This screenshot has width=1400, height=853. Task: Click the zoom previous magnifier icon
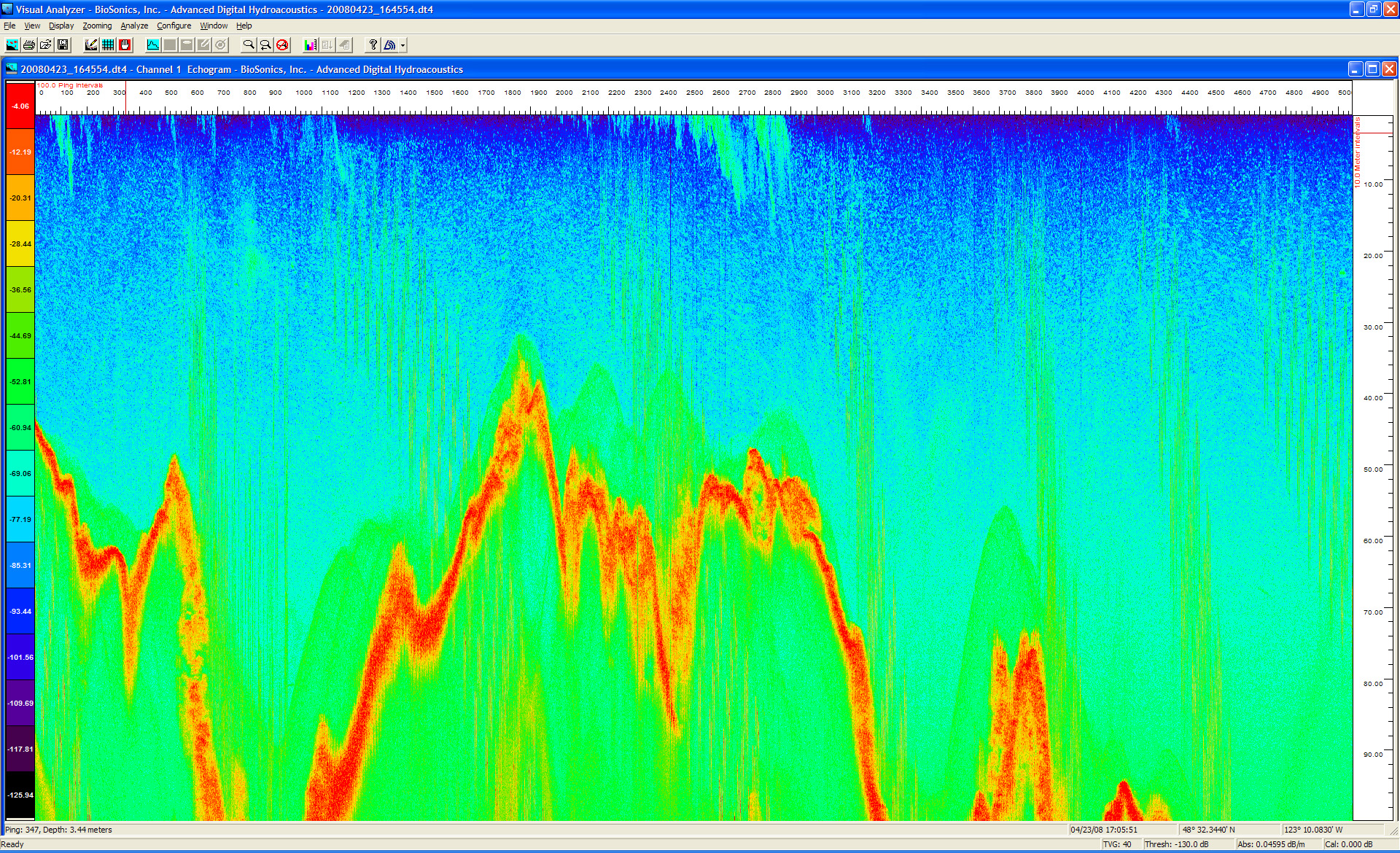[x=265, y=45]
